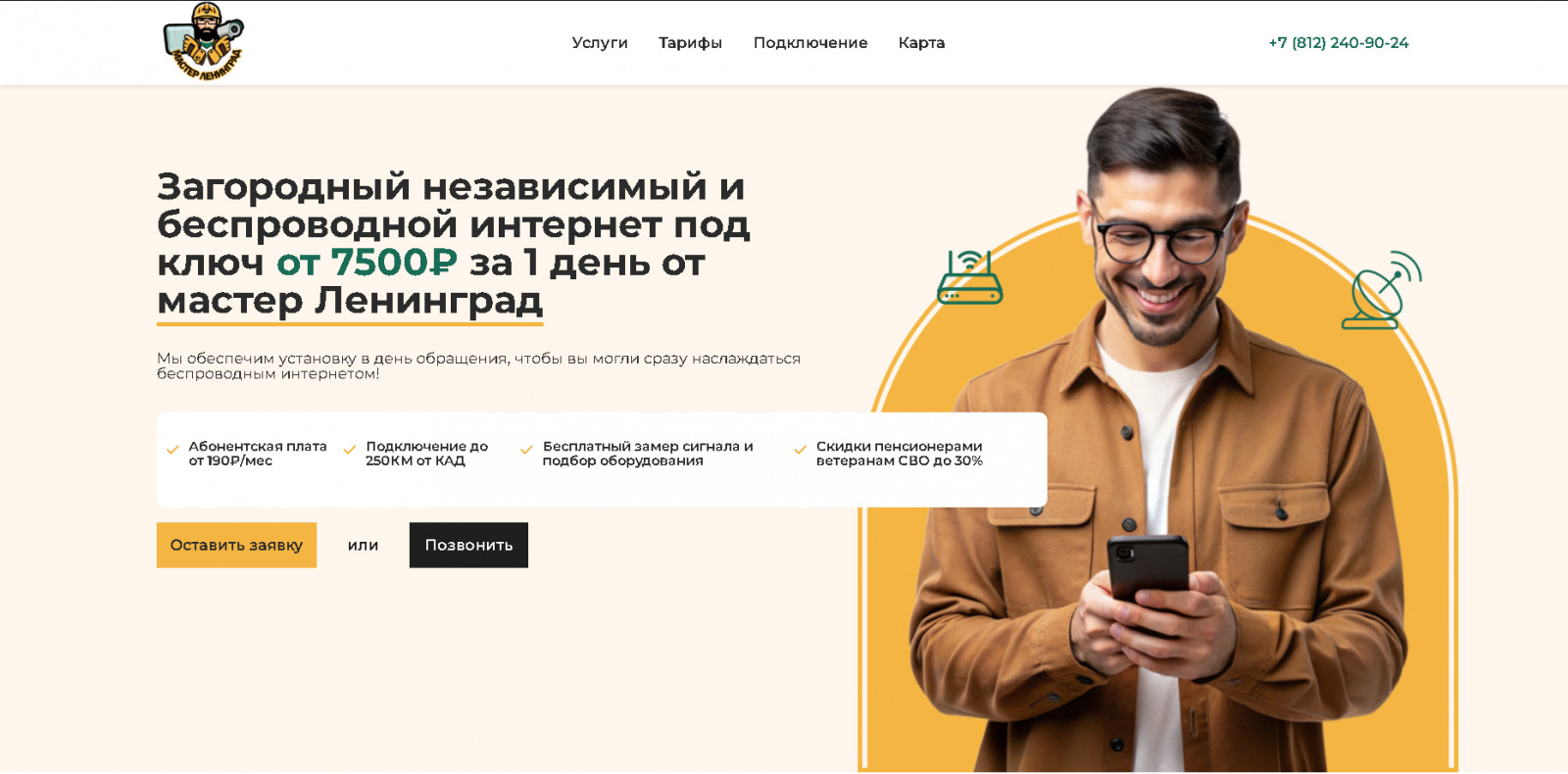Click the Абонентская плата от 190₽/мес text
This screenshot has height=774, width=1568.
[258, 454]
